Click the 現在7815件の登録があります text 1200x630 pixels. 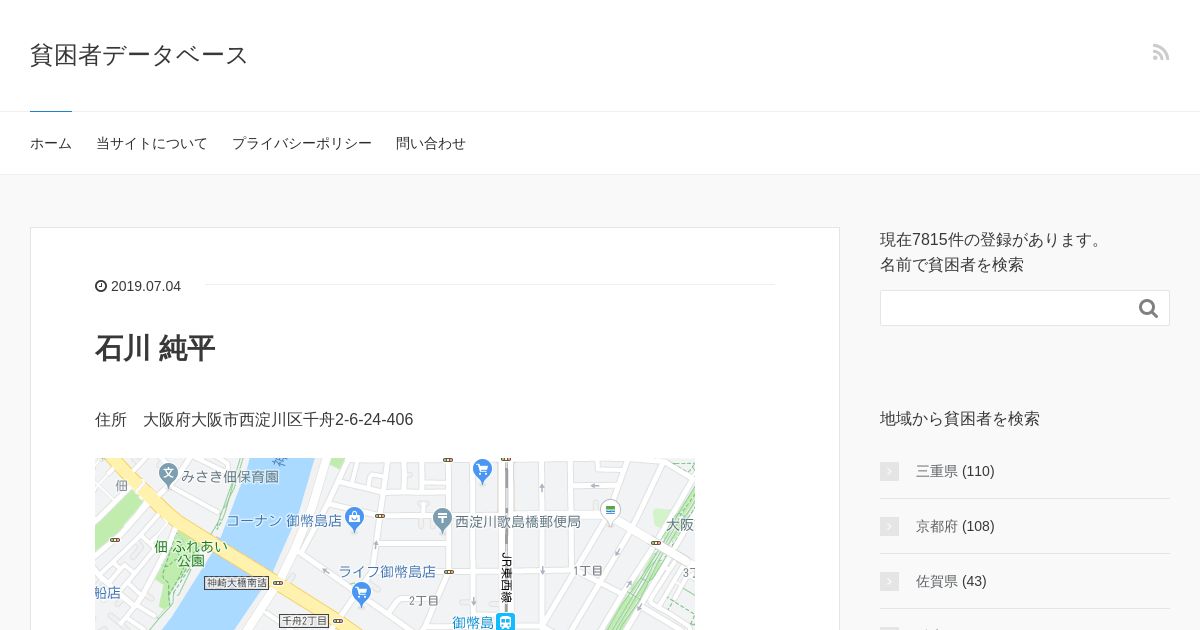993,240
